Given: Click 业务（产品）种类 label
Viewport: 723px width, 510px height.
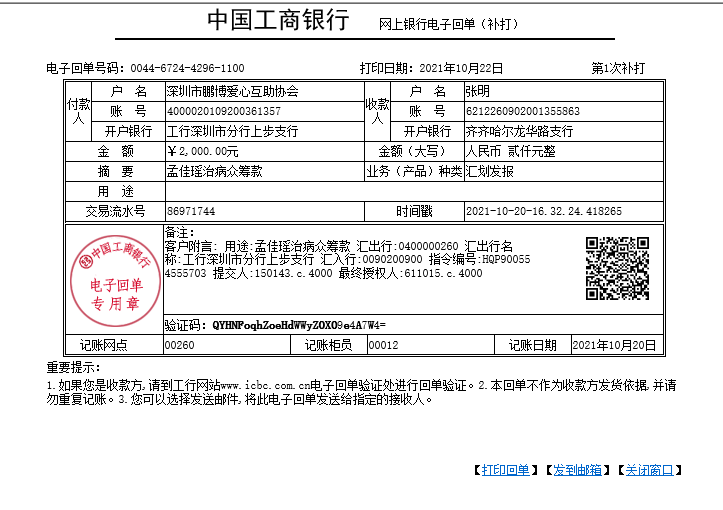Looking at the screenshot, I should [414, 171].
